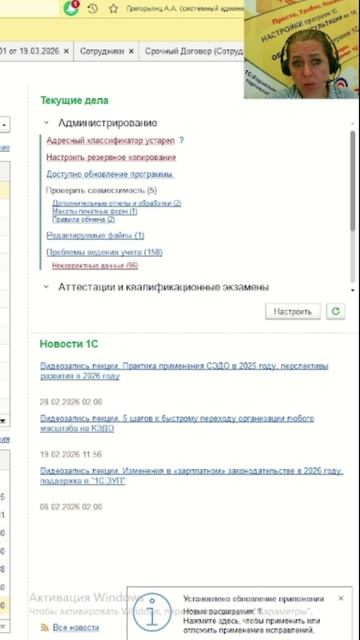Collapse the Администрирование section

tap(47, 123)
